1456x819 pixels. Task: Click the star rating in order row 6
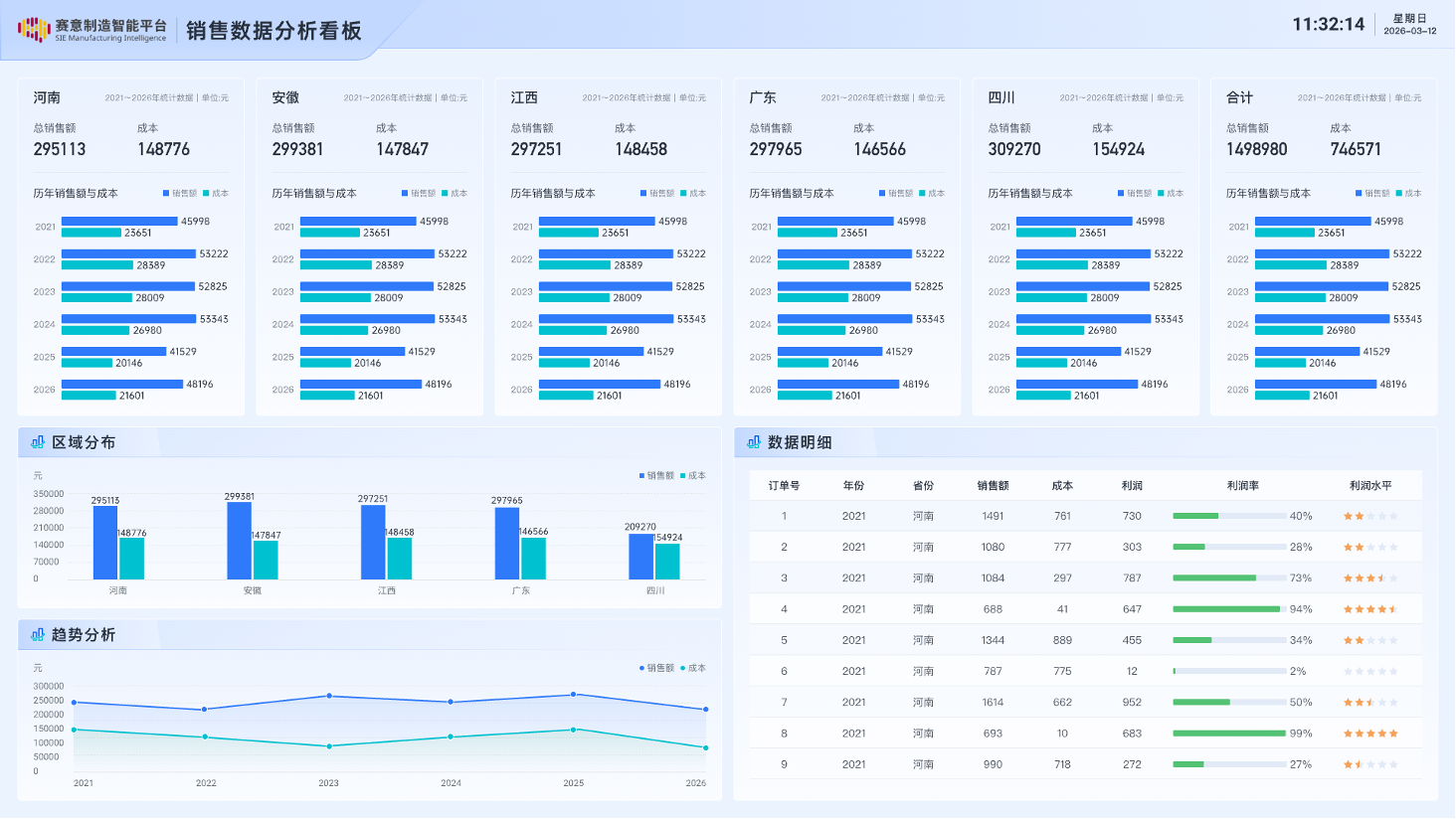[x=1370, y=672]
